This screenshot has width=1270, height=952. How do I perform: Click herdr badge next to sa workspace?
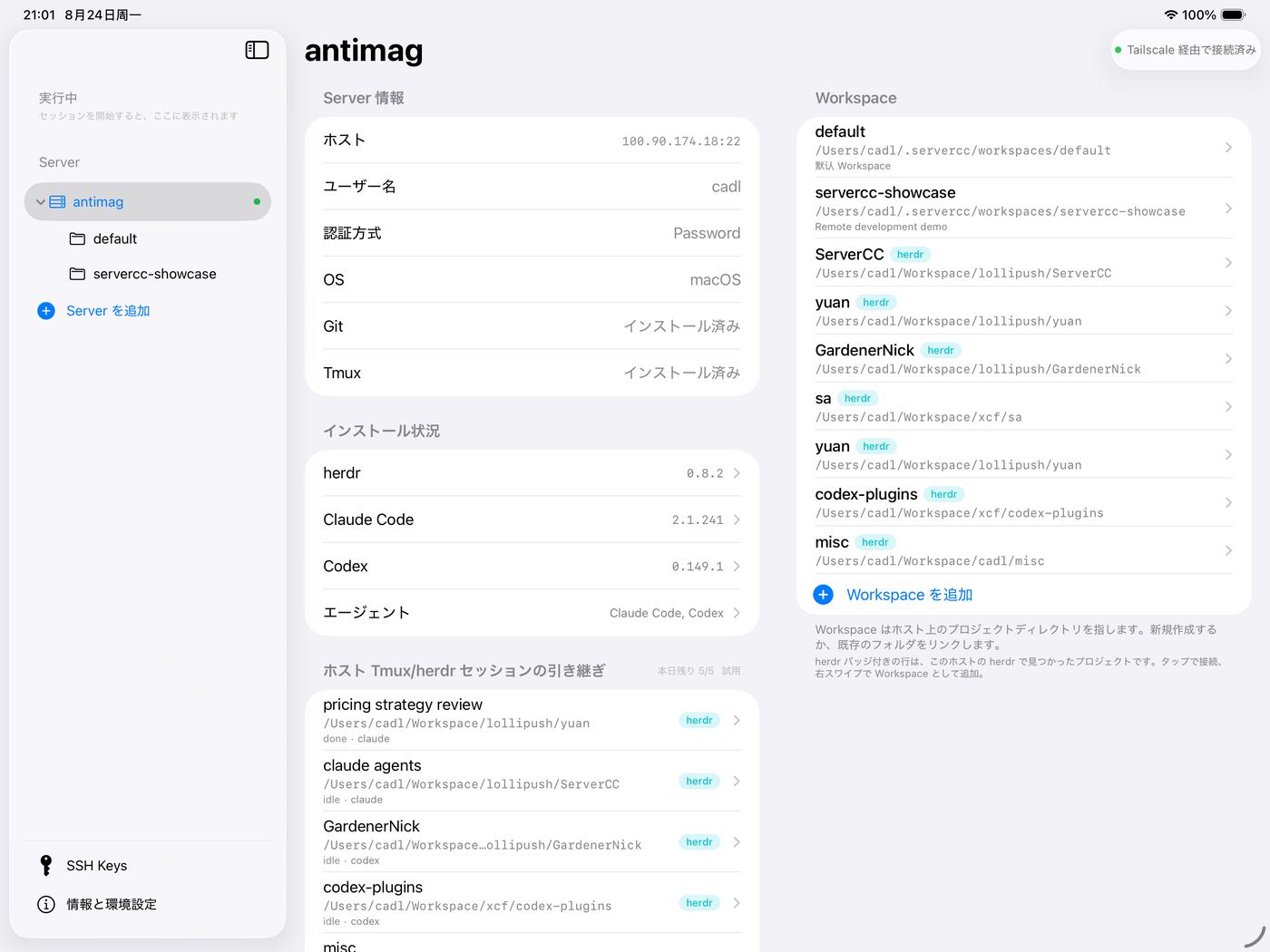click(x=857, y=399)
